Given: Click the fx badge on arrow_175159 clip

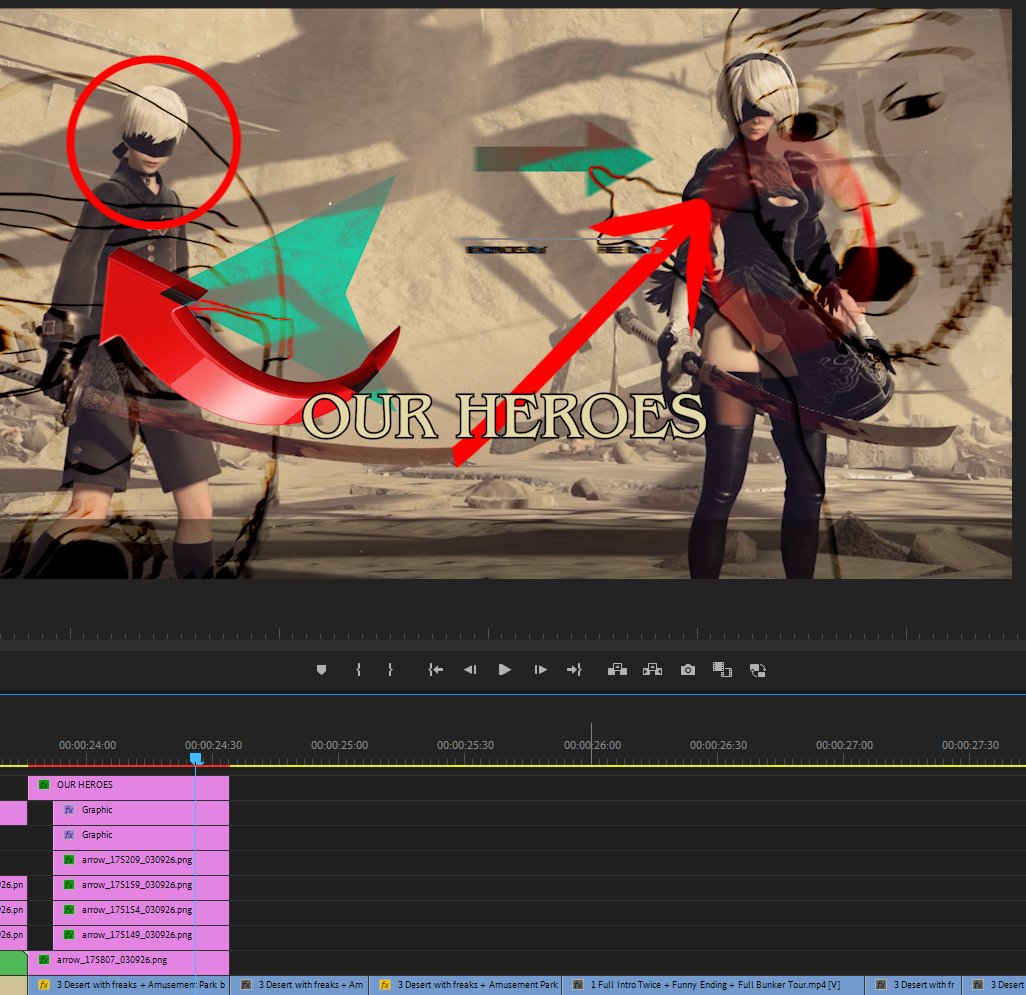Looking at the screenshot, I should 69,884.
